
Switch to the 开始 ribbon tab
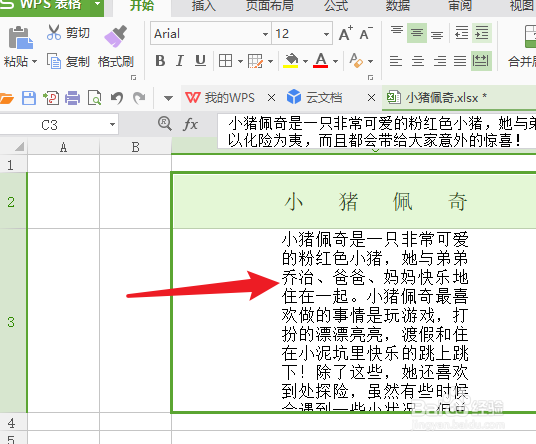click(142, 5)
